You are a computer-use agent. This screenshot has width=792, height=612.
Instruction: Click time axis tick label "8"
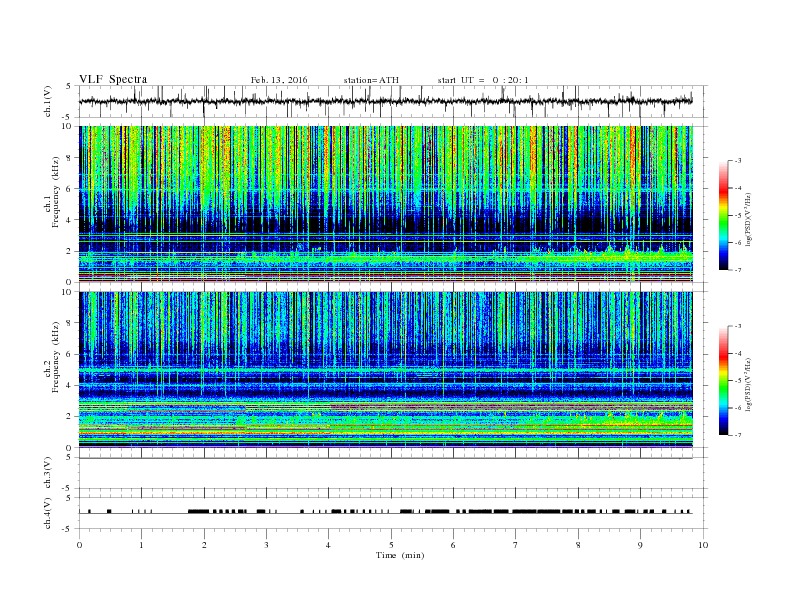pos(578,545)
